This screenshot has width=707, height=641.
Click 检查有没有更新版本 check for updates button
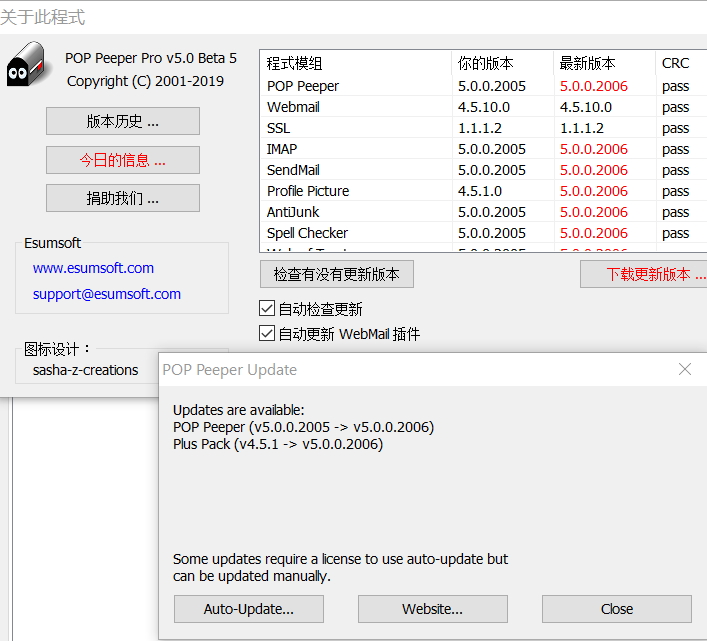(x=337, y=274)
